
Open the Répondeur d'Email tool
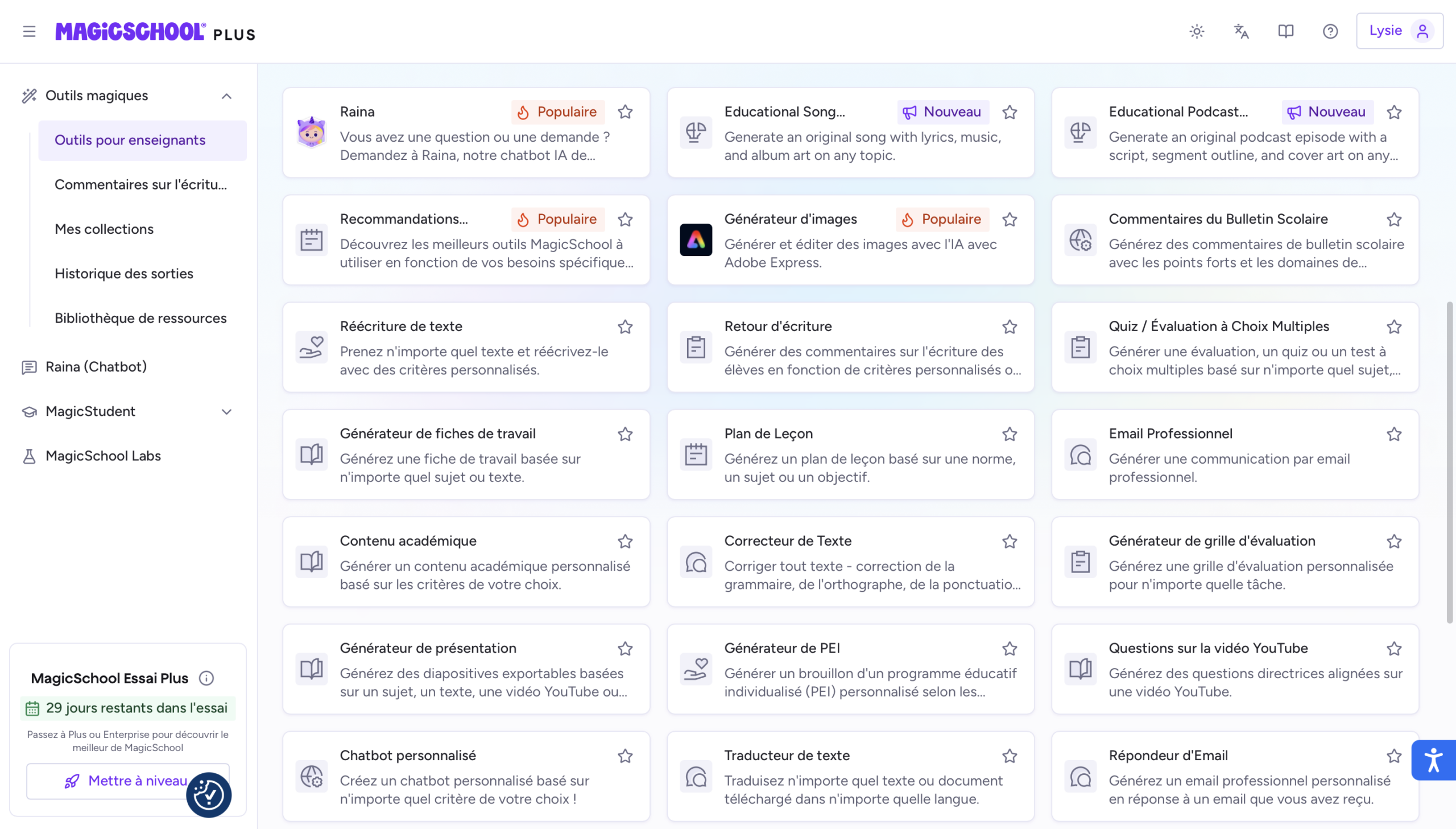1235,776
